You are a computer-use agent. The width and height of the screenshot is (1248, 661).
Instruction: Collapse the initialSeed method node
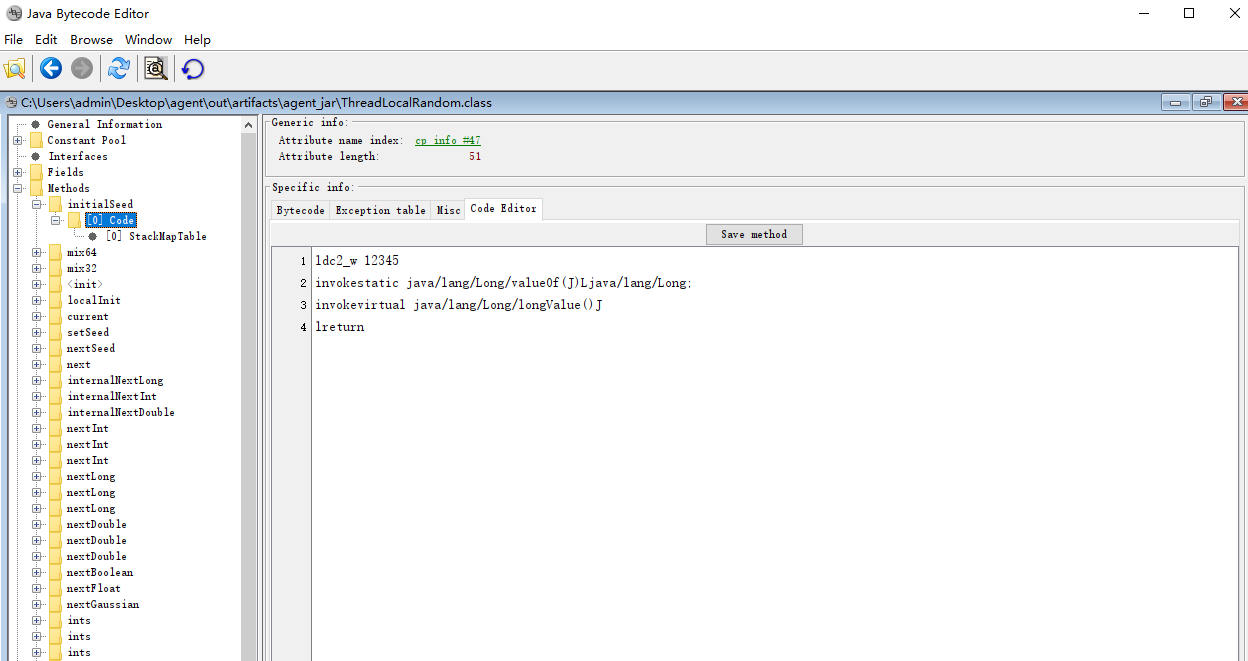coord(37,204)
